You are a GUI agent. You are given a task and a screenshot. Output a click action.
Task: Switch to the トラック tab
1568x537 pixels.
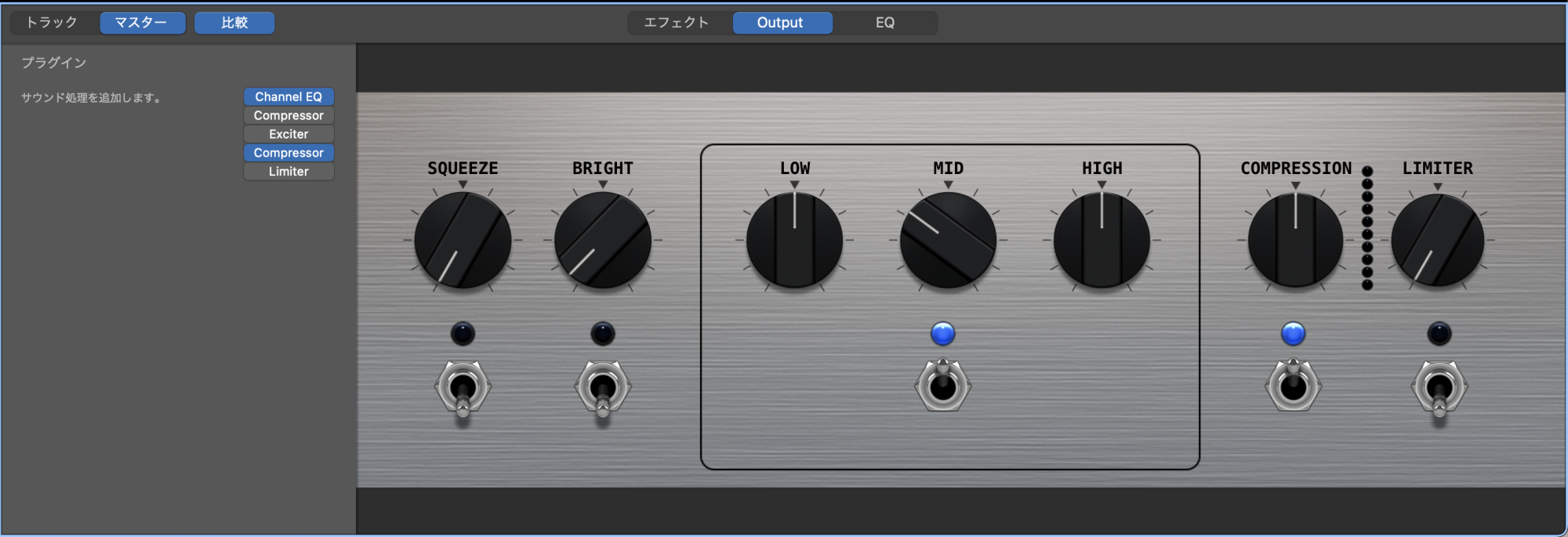click(52, 23)
